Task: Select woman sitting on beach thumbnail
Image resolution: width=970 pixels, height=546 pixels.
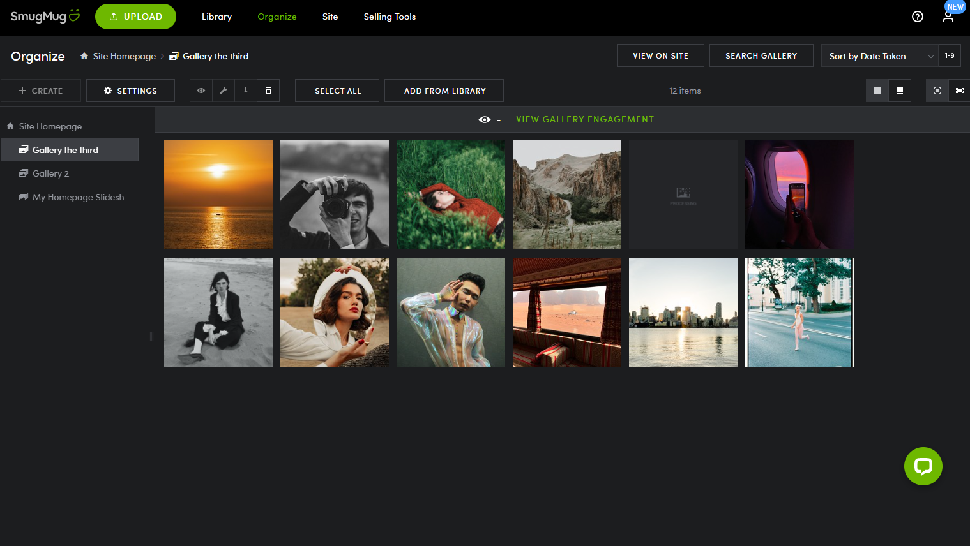Action: [x=218, y=312]
